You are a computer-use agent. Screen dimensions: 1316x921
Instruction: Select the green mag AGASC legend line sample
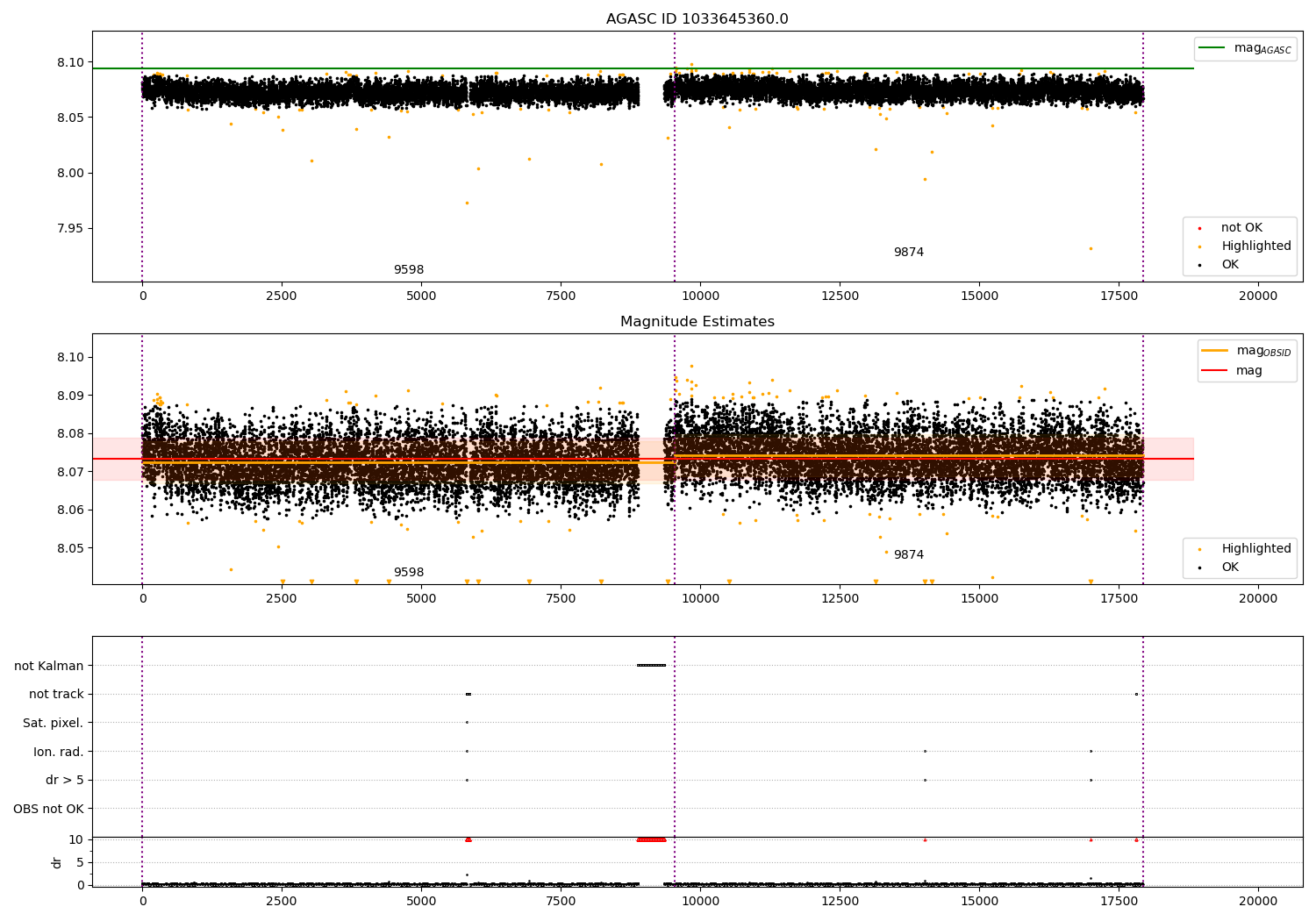(x=1212, y=47)
